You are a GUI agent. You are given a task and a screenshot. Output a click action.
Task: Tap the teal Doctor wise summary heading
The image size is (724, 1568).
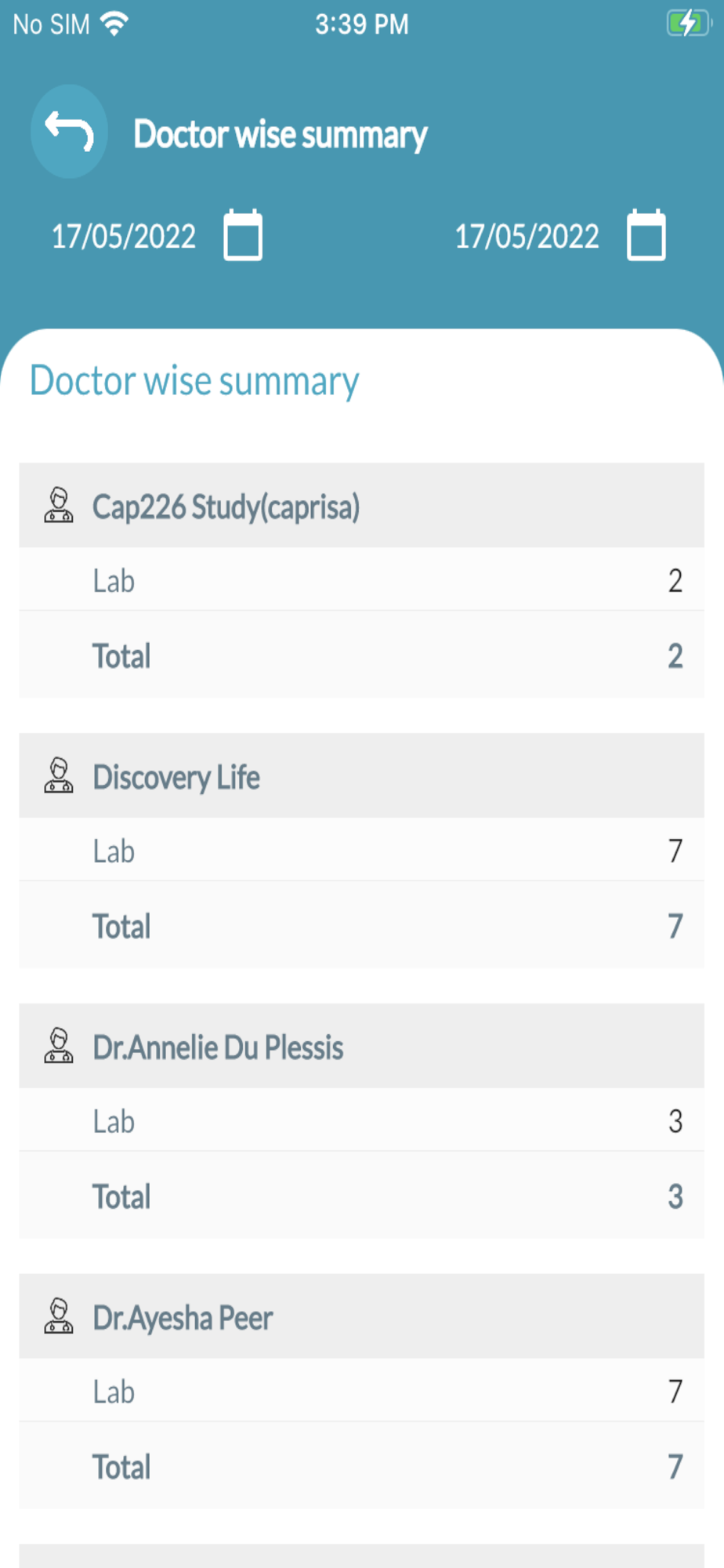coord(194,381)
